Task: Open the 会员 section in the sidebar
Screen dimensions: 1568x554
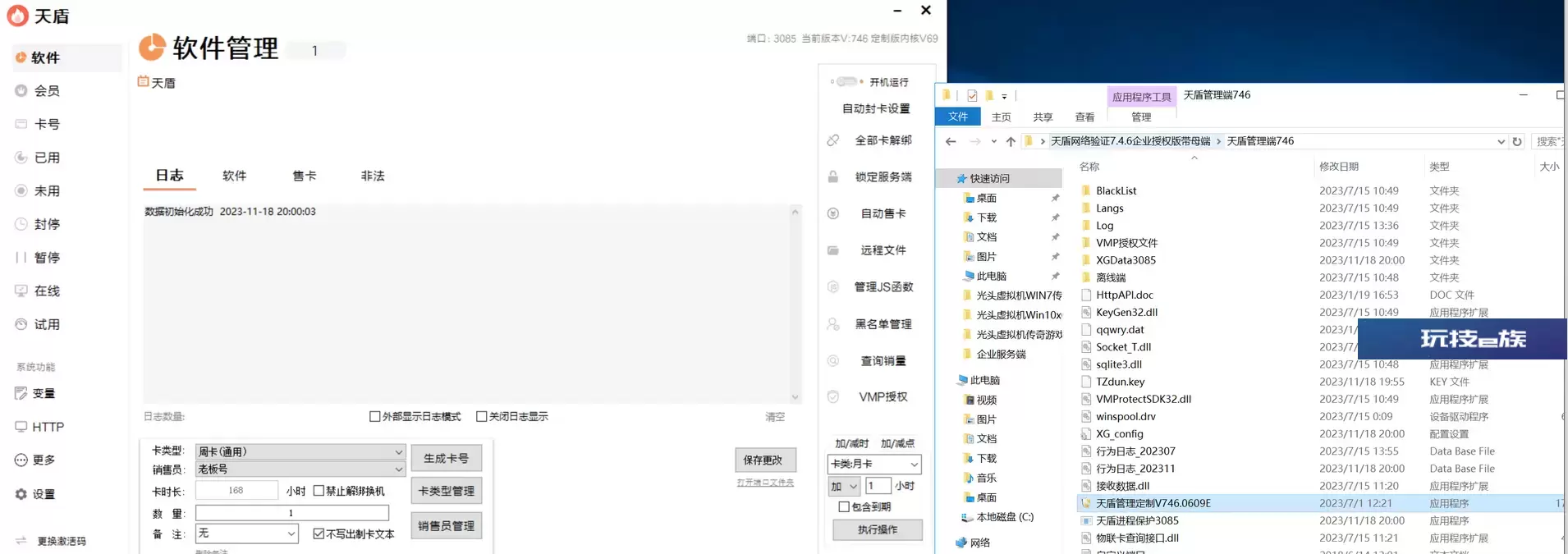Action: coord(47,91)
